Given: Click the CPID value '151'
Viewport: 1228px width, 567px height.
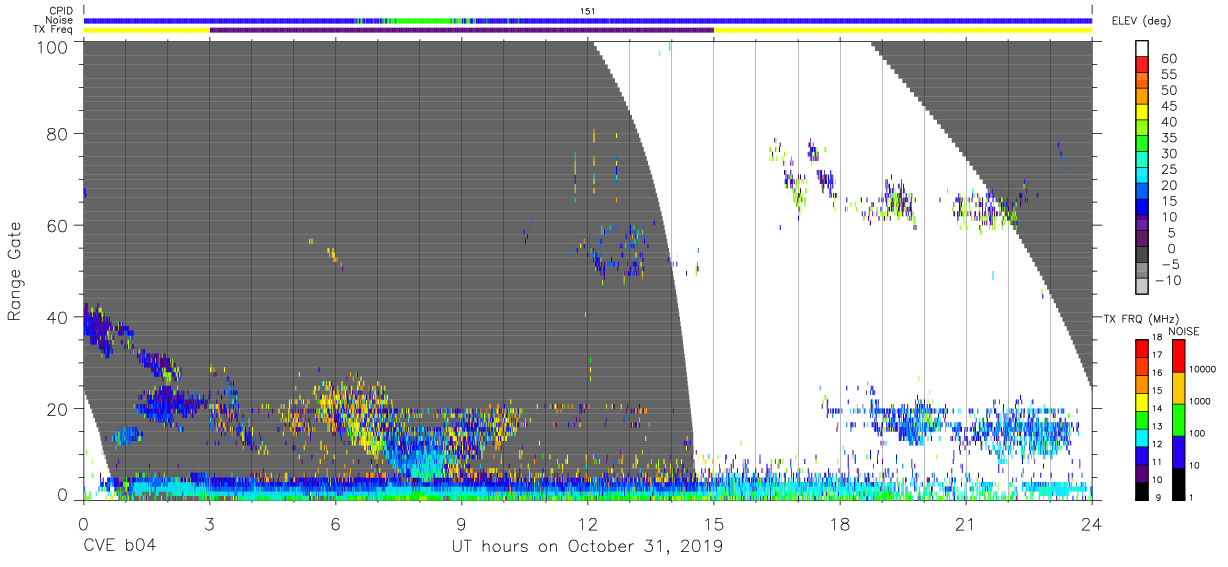Looking at the screenshot, I should 587,10.
